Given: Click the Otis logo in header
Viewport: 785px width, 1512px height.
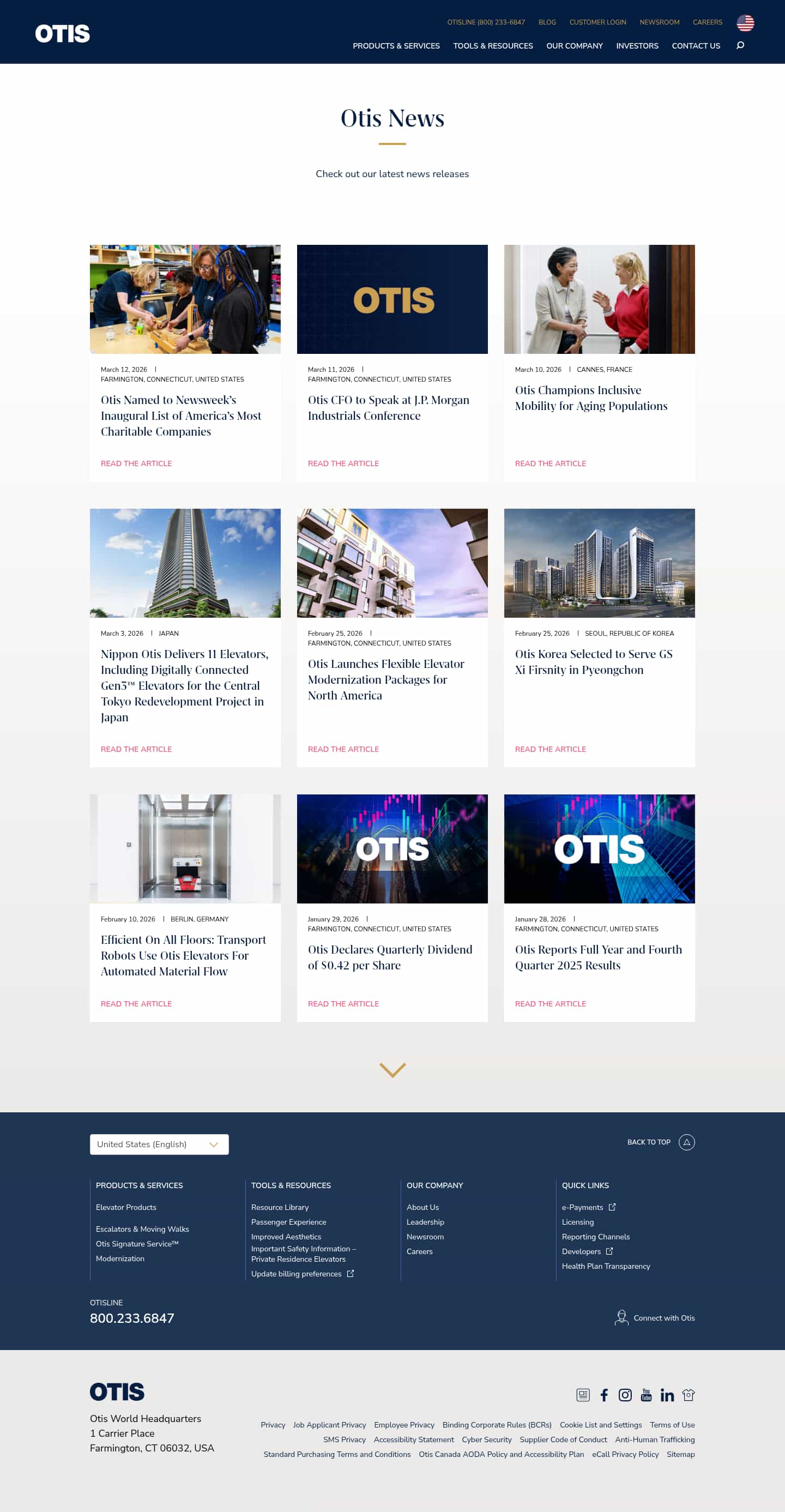Looking at the screenshot, I should pyautogui.click(x=62, y=33).
